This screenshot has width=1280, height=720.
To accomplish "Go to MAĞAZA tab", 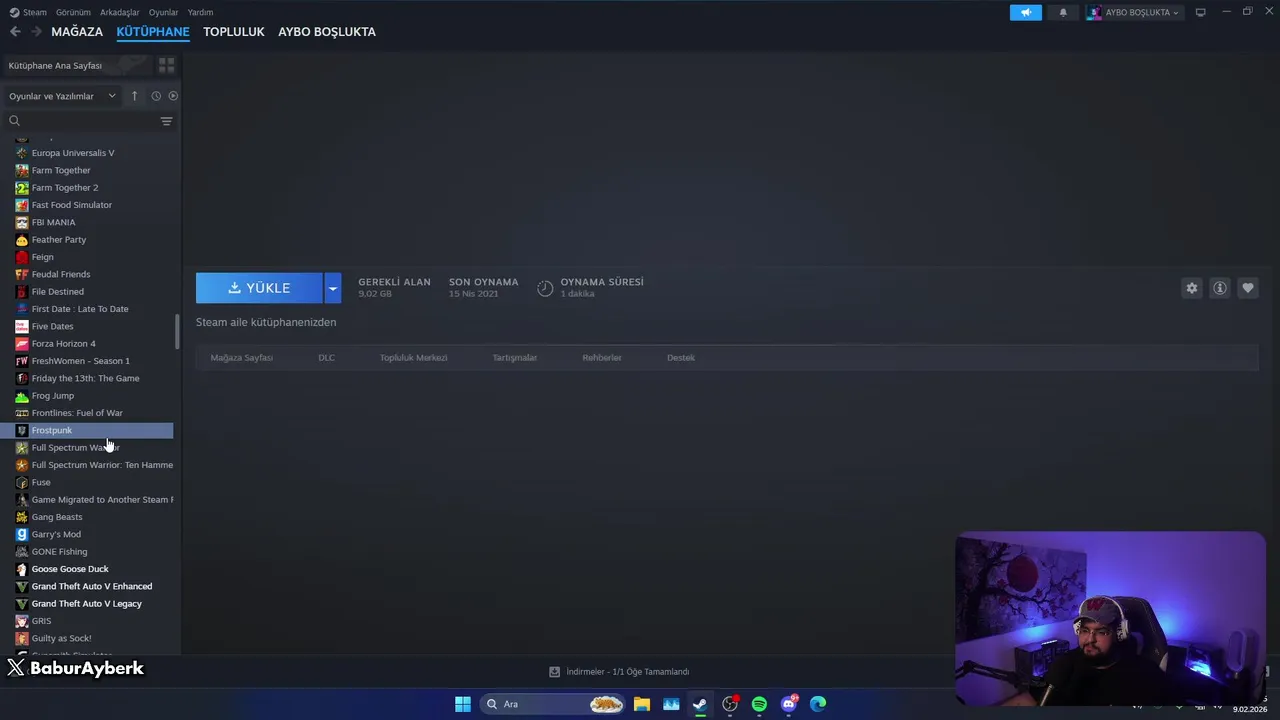I will pos(77,32).
